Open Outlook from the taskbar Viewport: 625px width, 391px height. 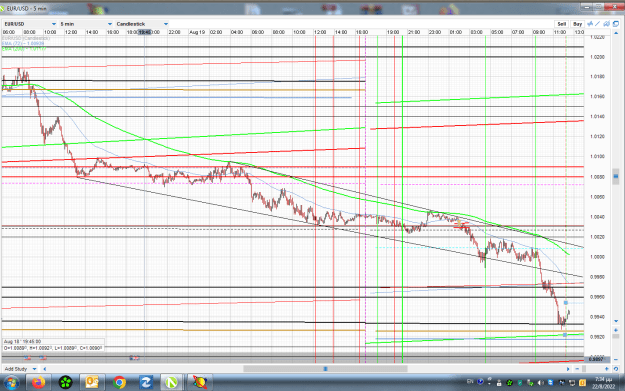click(x=92, y=383)
